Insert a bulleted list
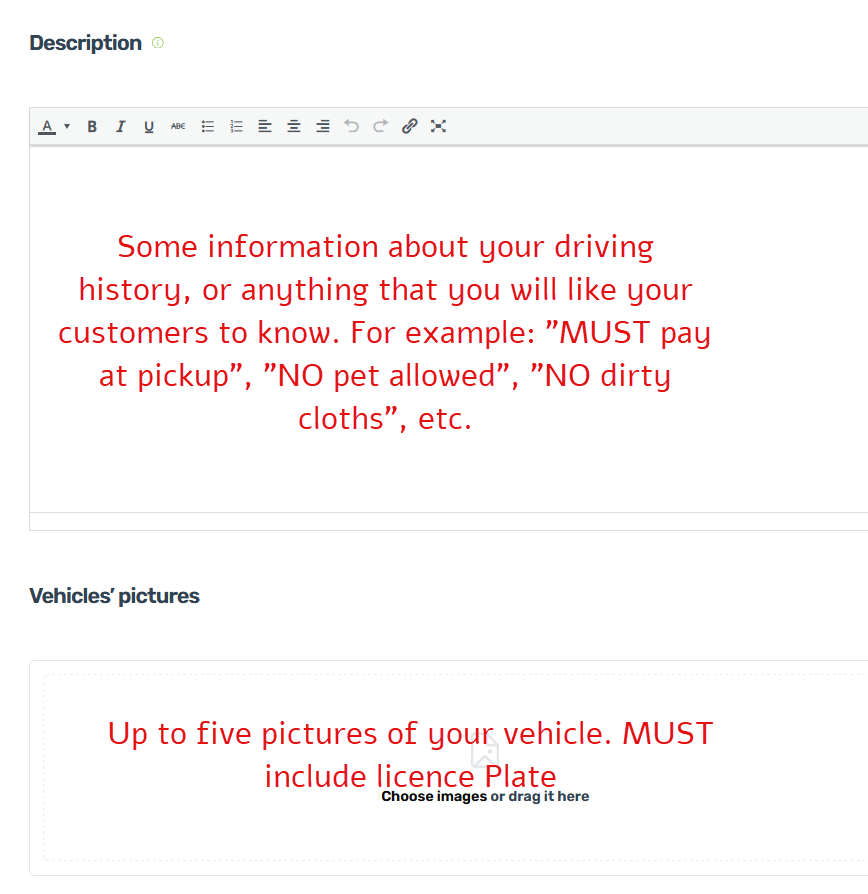 [x=208, y=126]
